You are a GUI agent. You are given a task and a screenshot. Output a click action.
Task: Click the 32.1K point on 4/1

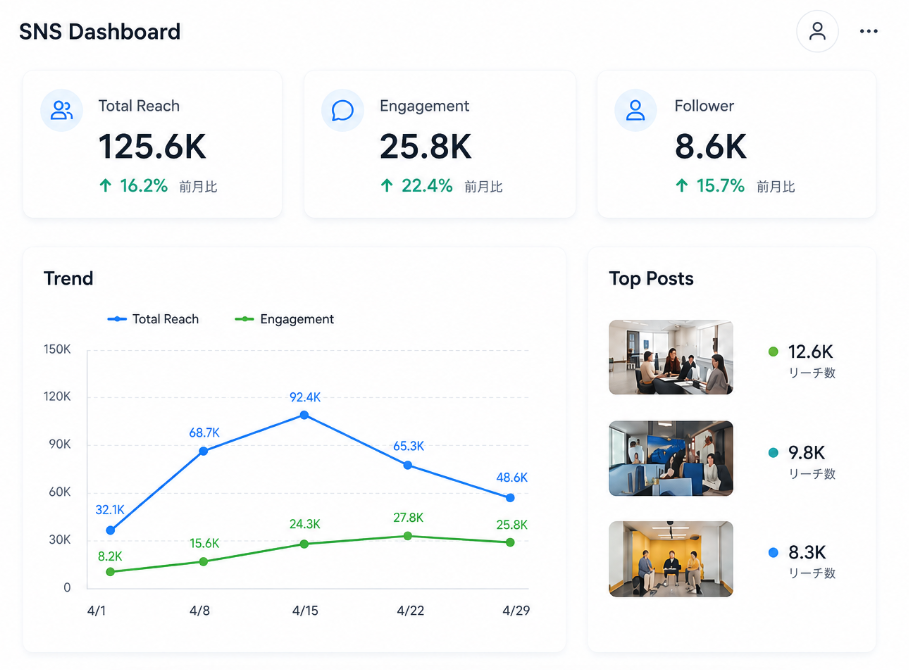point(111,530)
